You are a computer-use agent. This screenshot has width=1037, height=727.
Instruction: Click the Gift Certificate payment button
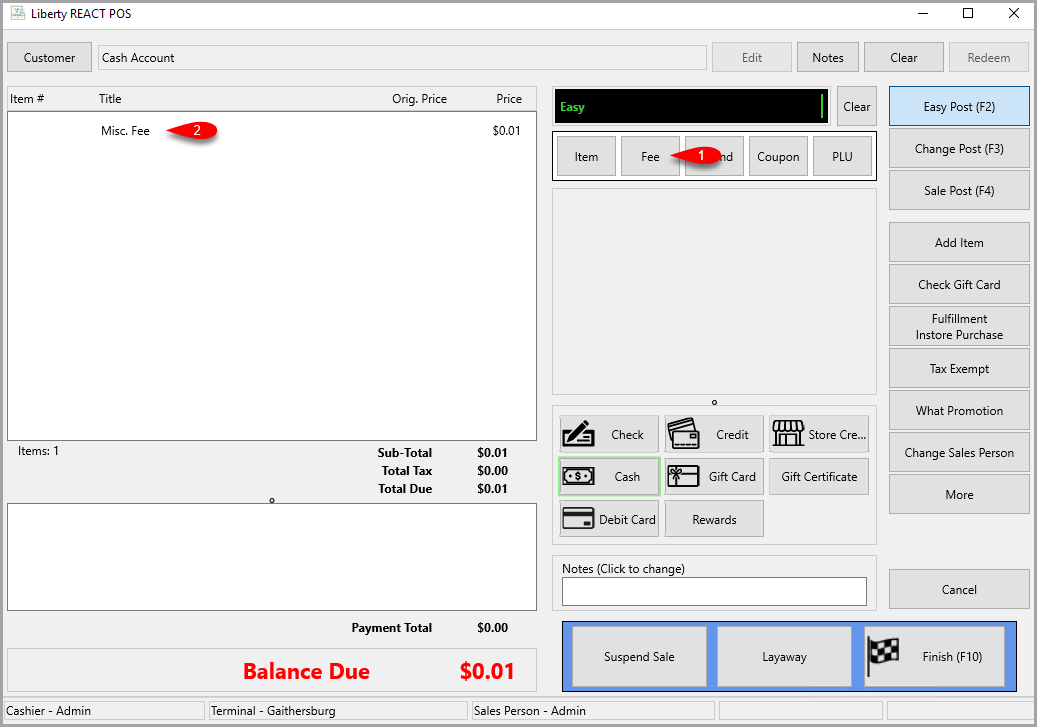click(x=819, y=476)
